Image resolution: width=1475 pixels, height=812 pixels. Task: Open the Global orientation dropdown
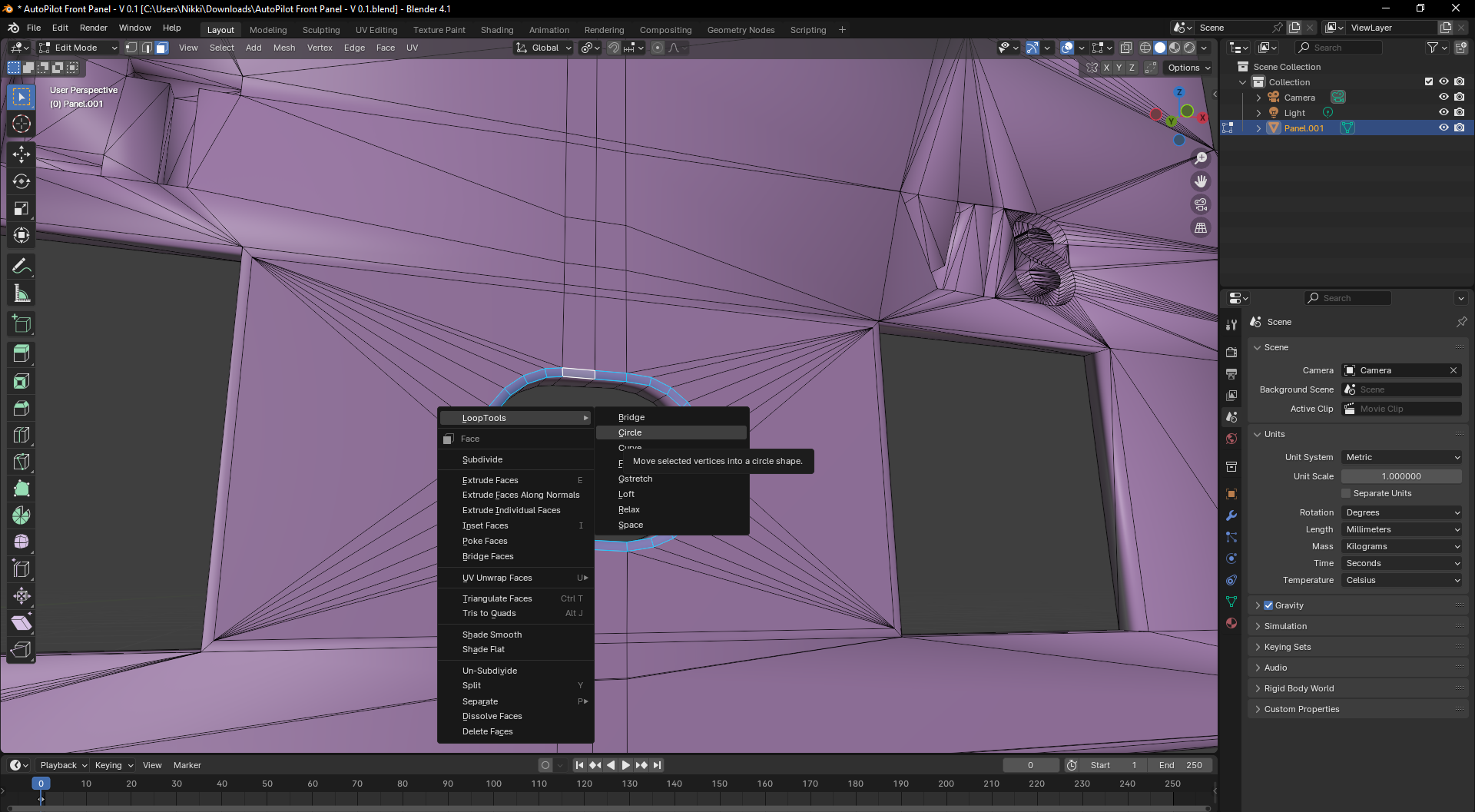tap(544, 48)
